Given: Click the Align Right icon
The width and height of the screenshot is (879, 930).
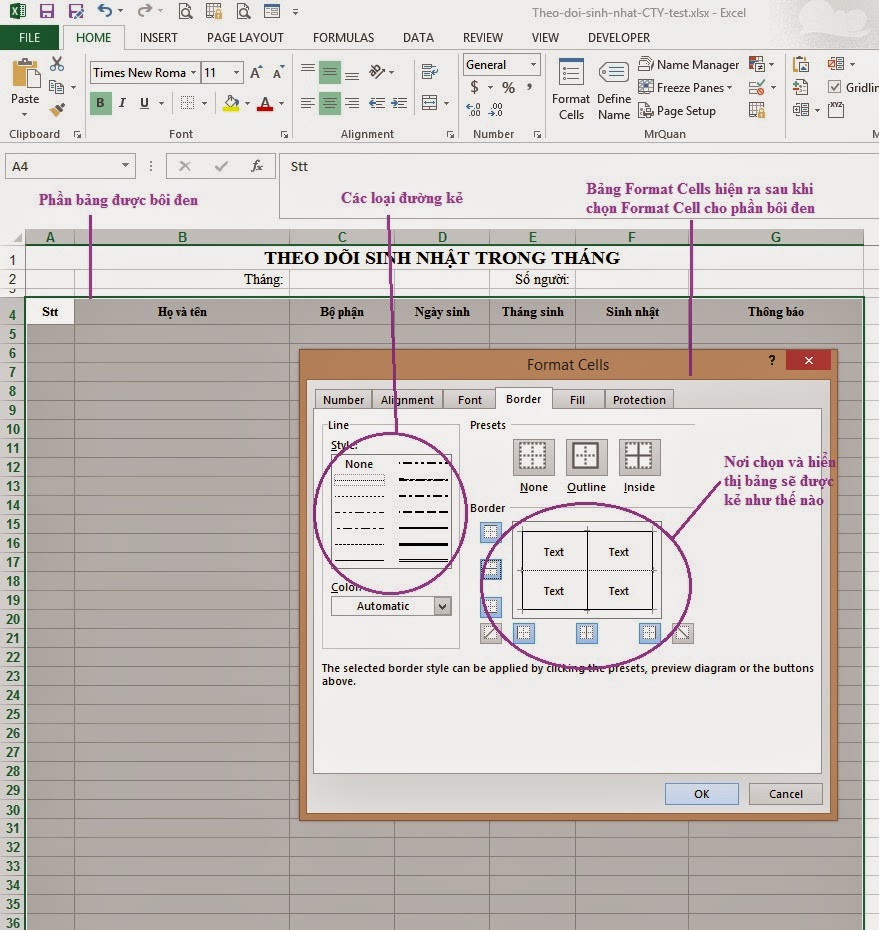Looking at the screenshot, I should tap(352, 104).
